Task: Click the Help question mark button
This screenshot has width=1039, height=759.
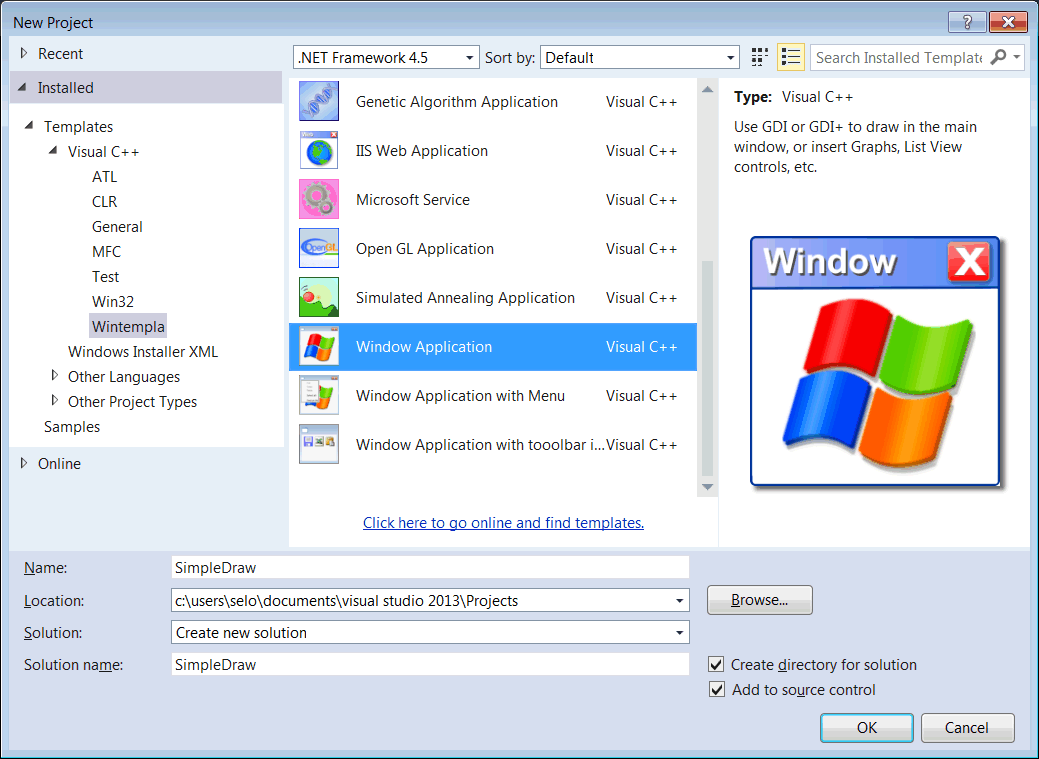Action: point(967,22)
